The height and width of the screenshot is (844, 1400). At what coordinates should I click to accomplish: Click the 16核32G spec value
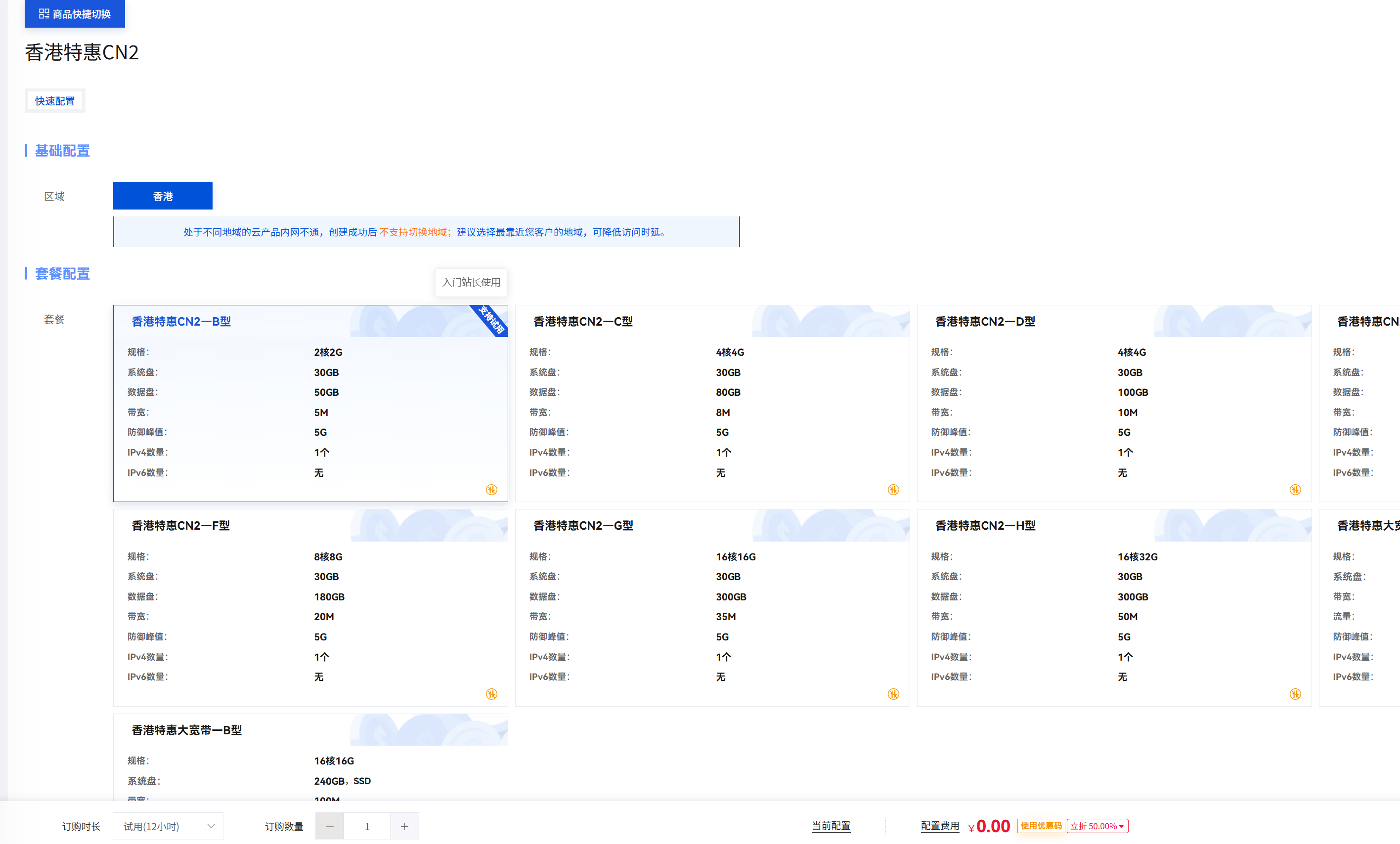tap(1137, 556)
